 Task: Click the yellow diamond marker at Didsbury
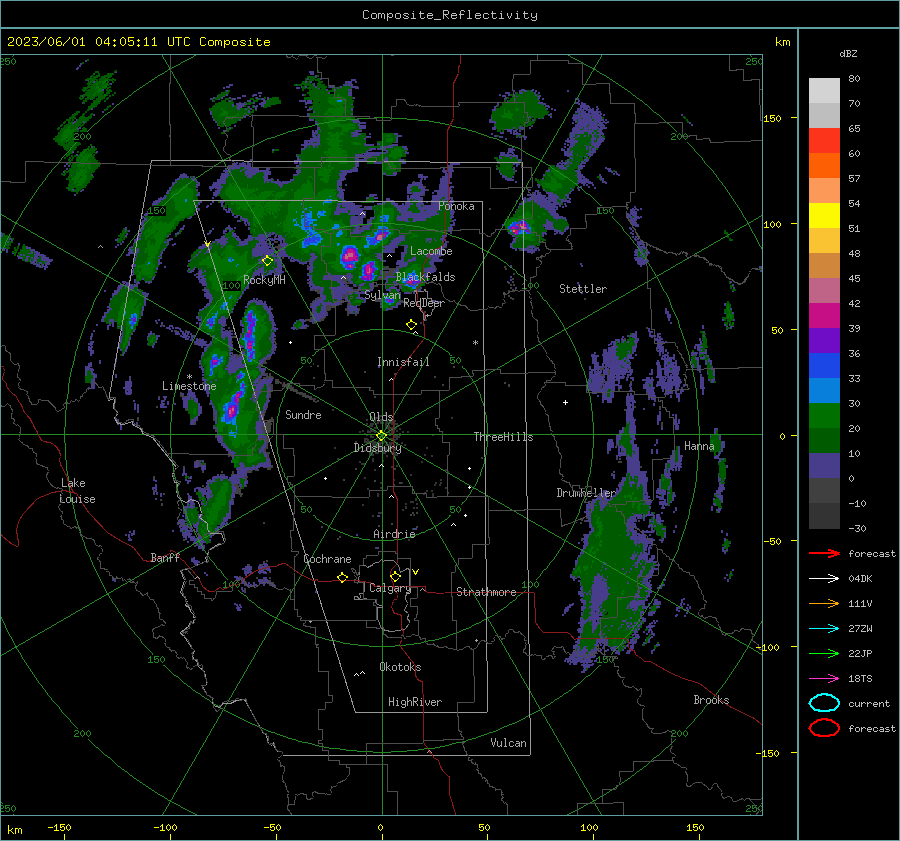(381, 436)
